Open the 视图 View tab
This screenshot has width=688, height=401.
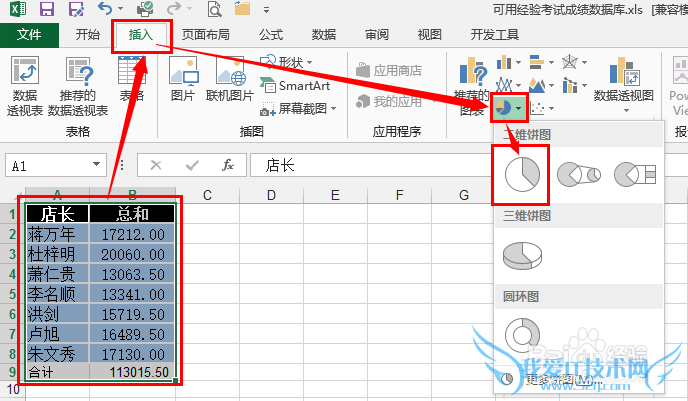coord(430,35)
